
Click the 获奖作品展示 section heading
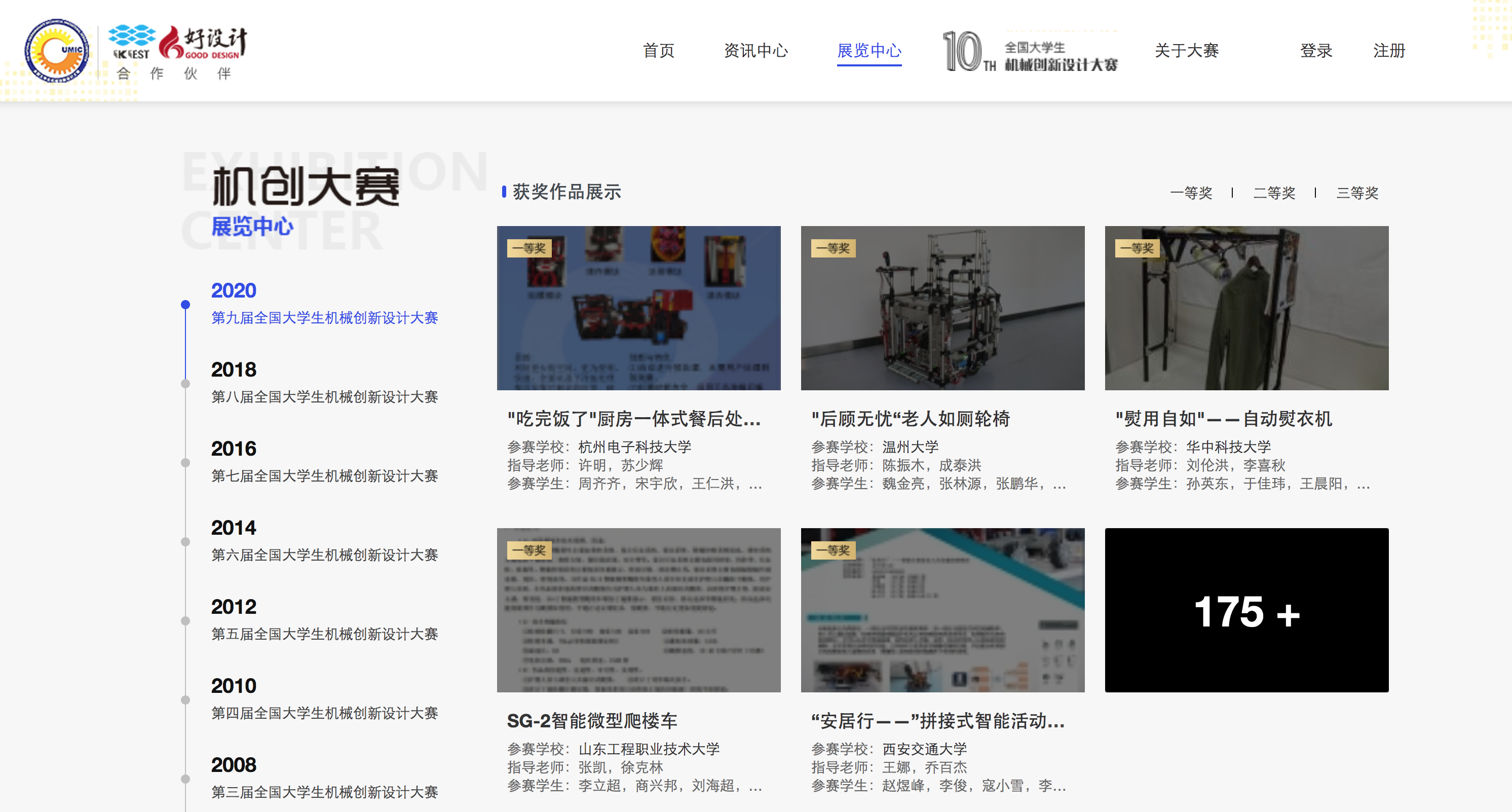coord(567,192)
